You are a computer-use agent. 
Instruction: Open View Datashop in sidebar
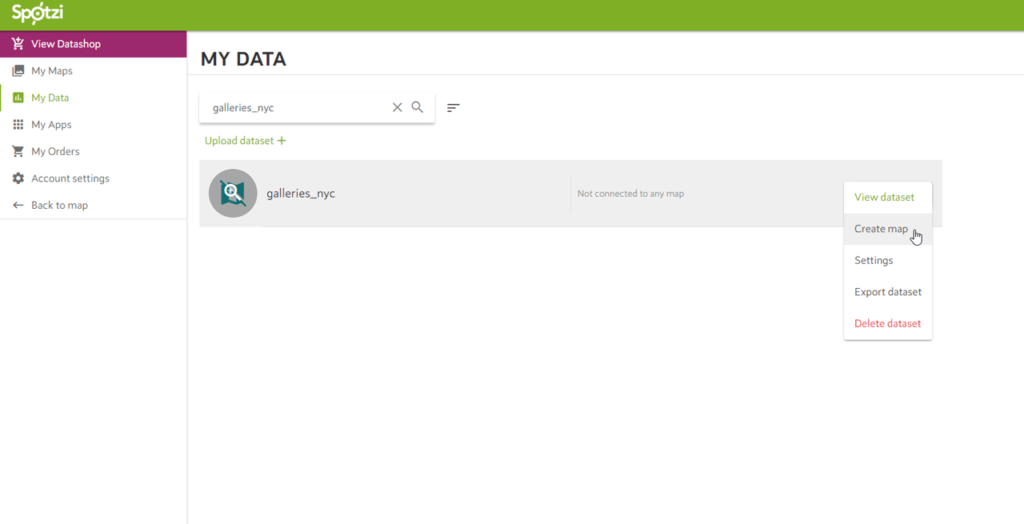pyautogui.click(x=93, y=44)
